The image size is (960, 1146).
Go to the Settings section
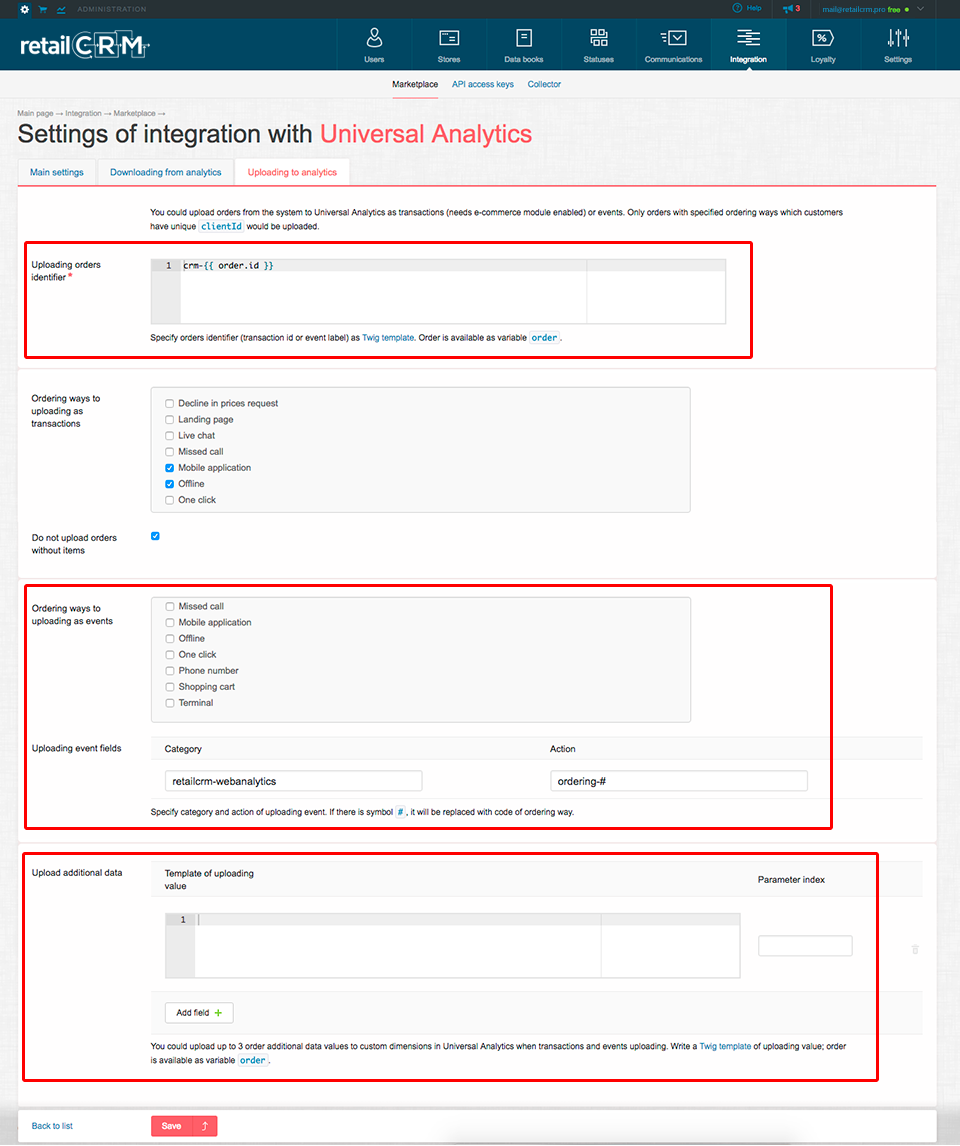[898, 45]
